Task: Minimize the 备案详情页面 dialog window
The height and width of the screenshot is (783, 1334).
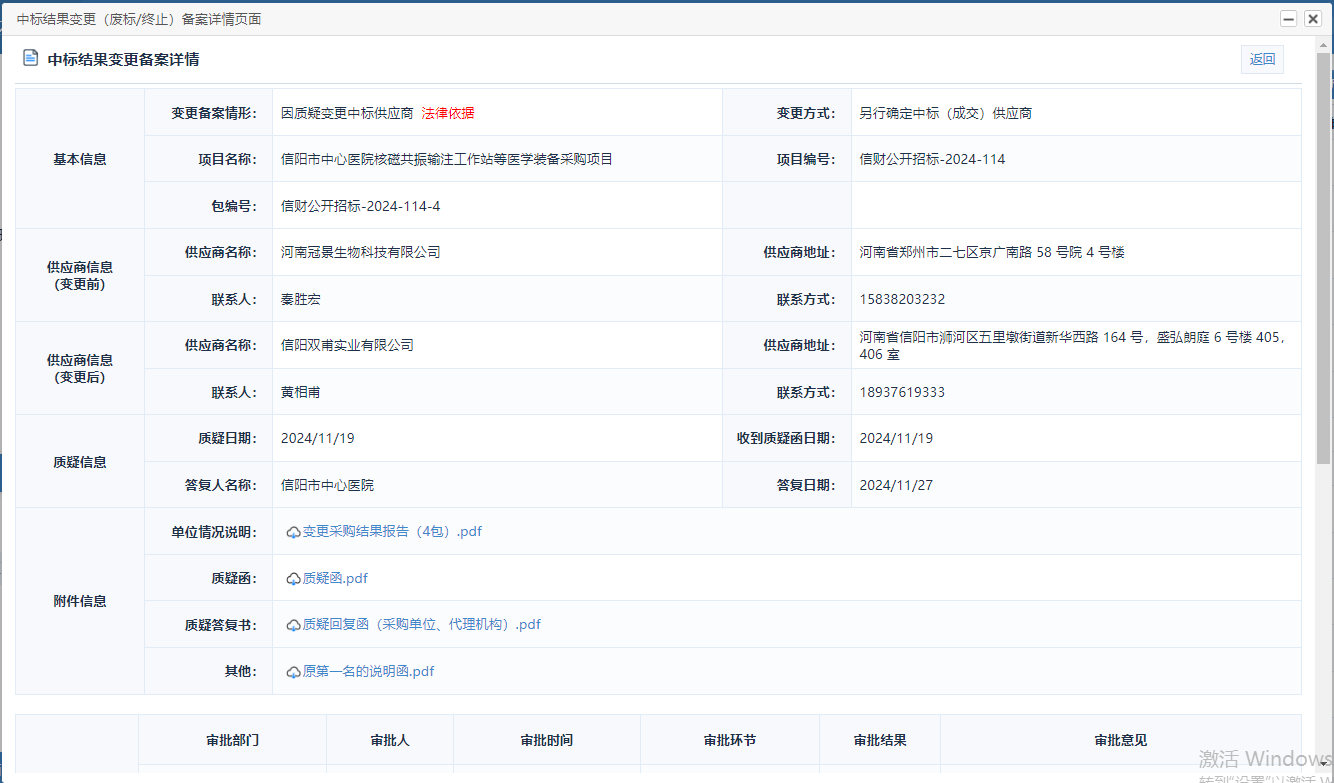Action: (1289, 19)
